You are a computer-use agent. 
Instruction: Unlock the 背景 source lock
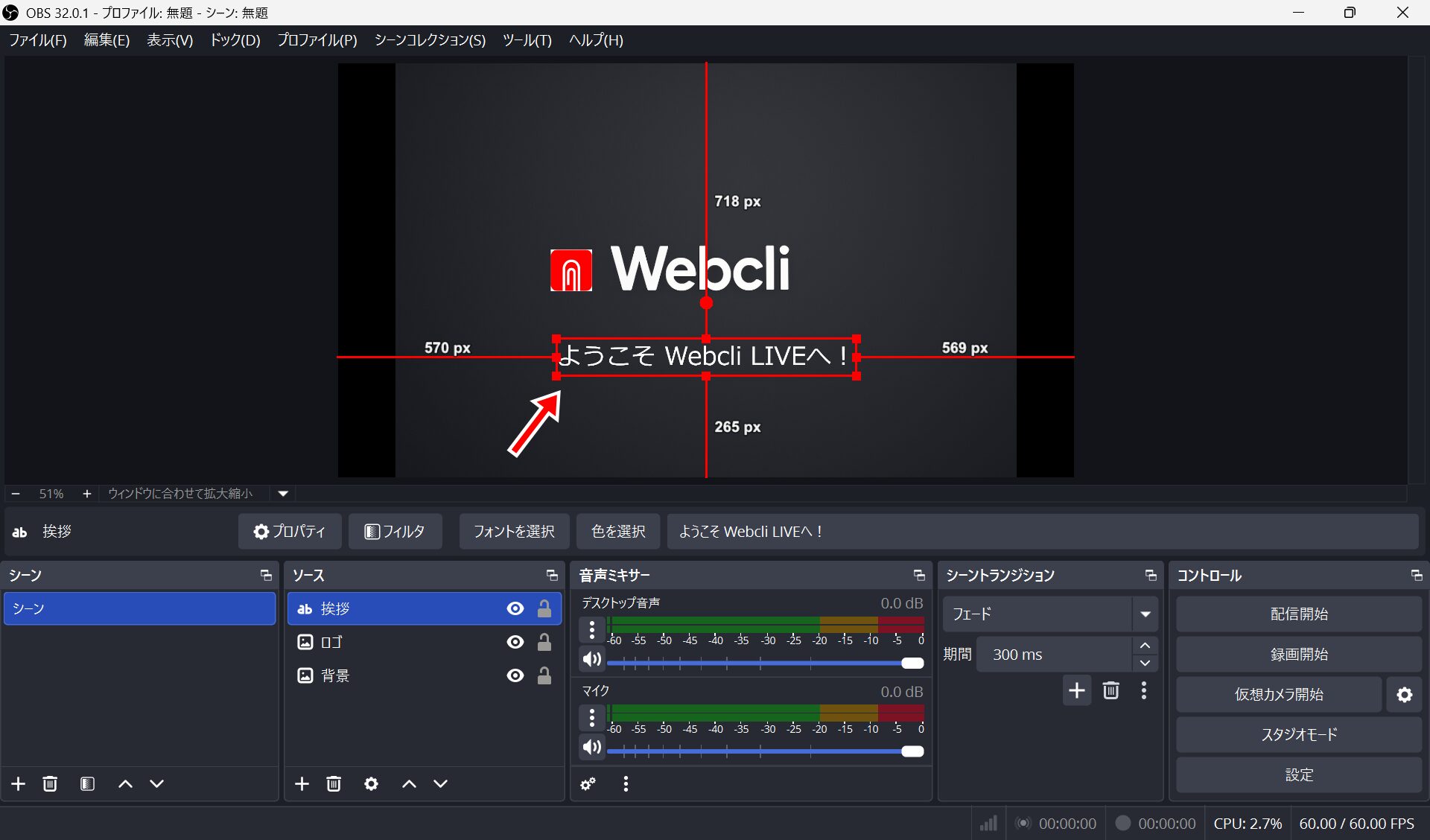coord(544,675)
